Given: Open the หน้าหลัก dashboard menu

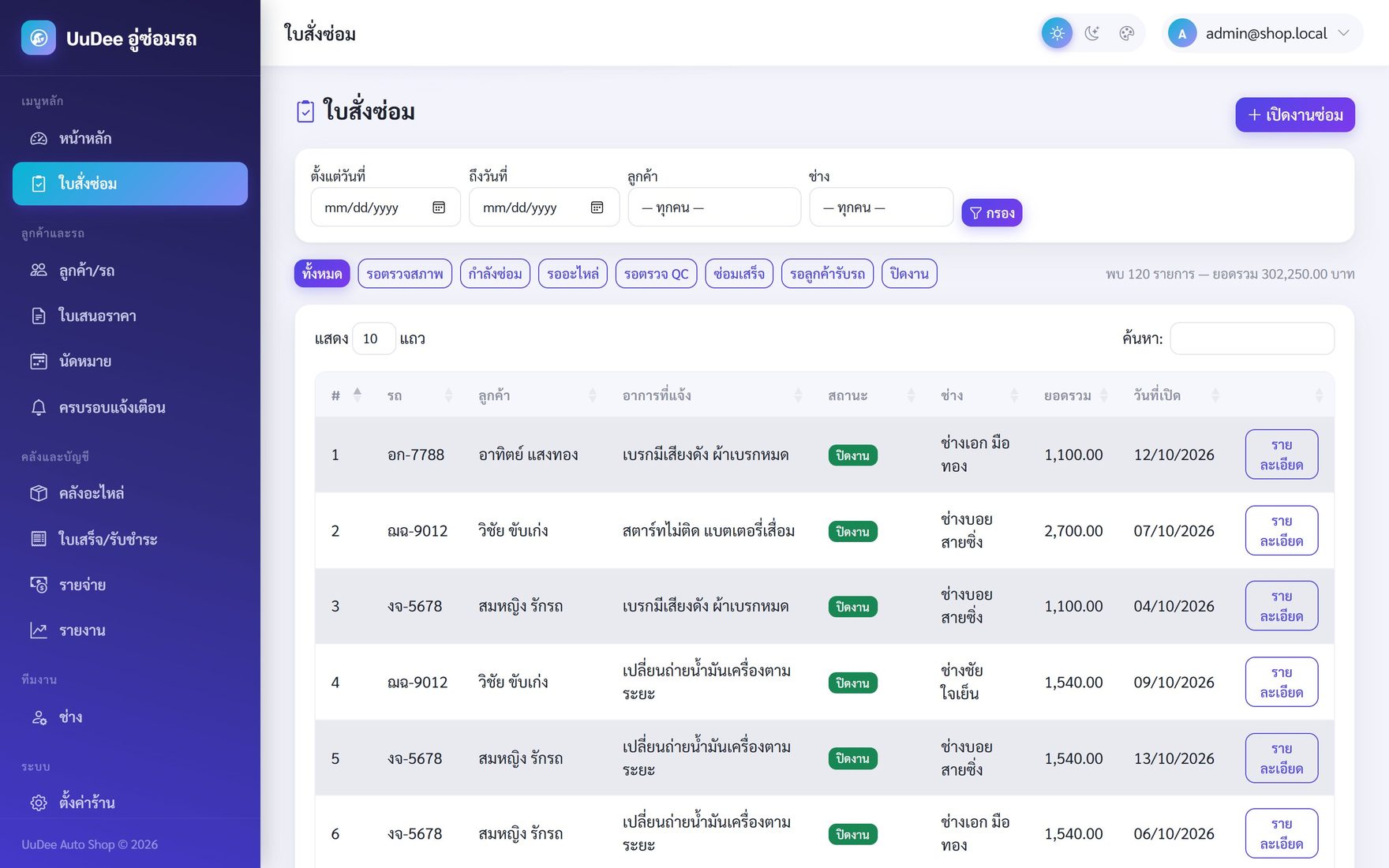Looking at the screenshot, I should click(130, 138).
